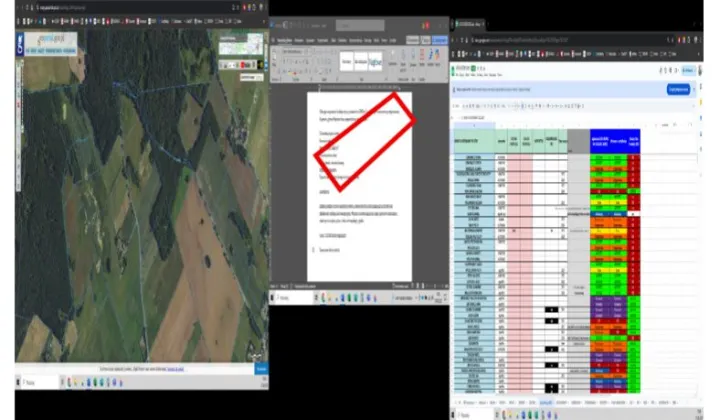
Task: Click the black-and-yellow icon beside the map toolbar
Action: coord(260,65)
